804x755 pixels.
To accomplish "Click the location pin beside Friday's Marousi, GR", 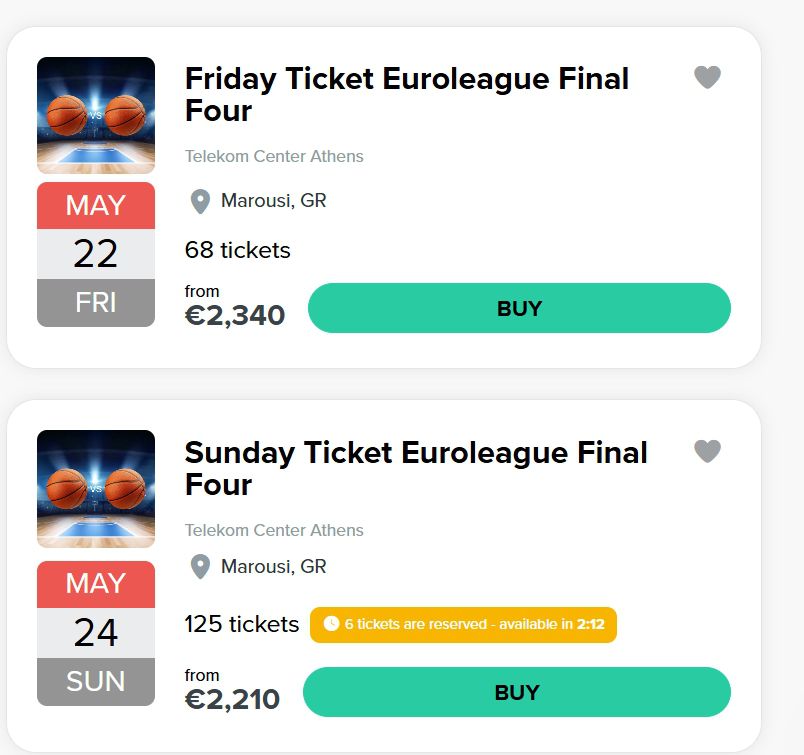I will (200, 201).
